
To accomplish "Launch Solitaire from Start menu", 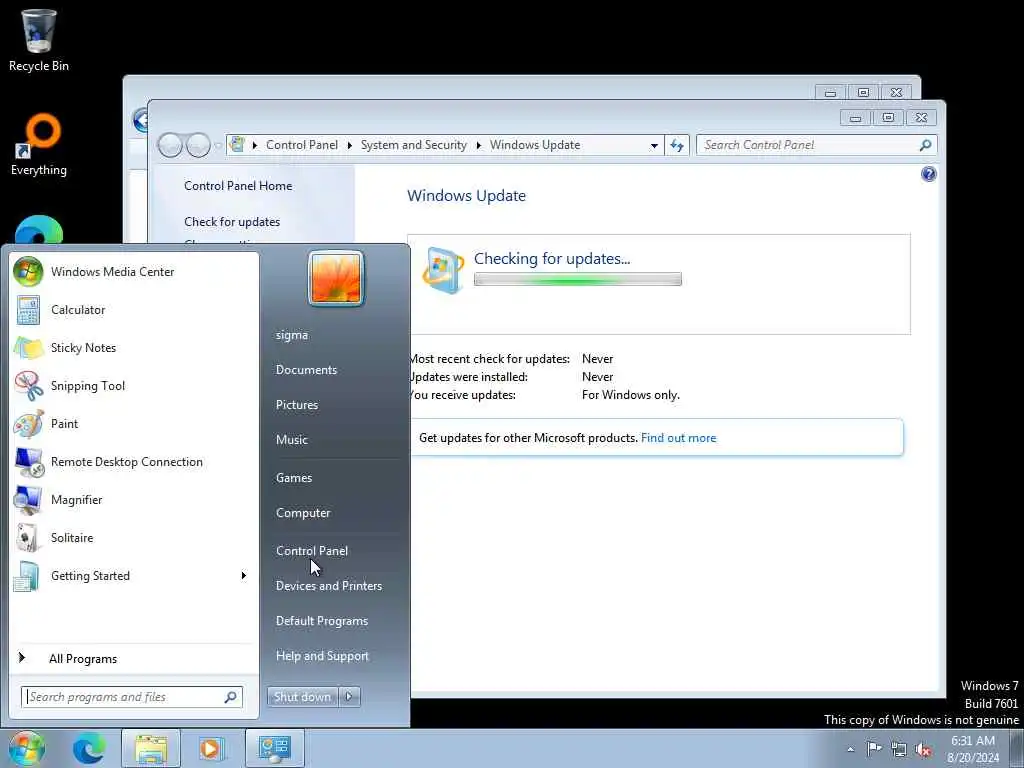I will point(134,537).
